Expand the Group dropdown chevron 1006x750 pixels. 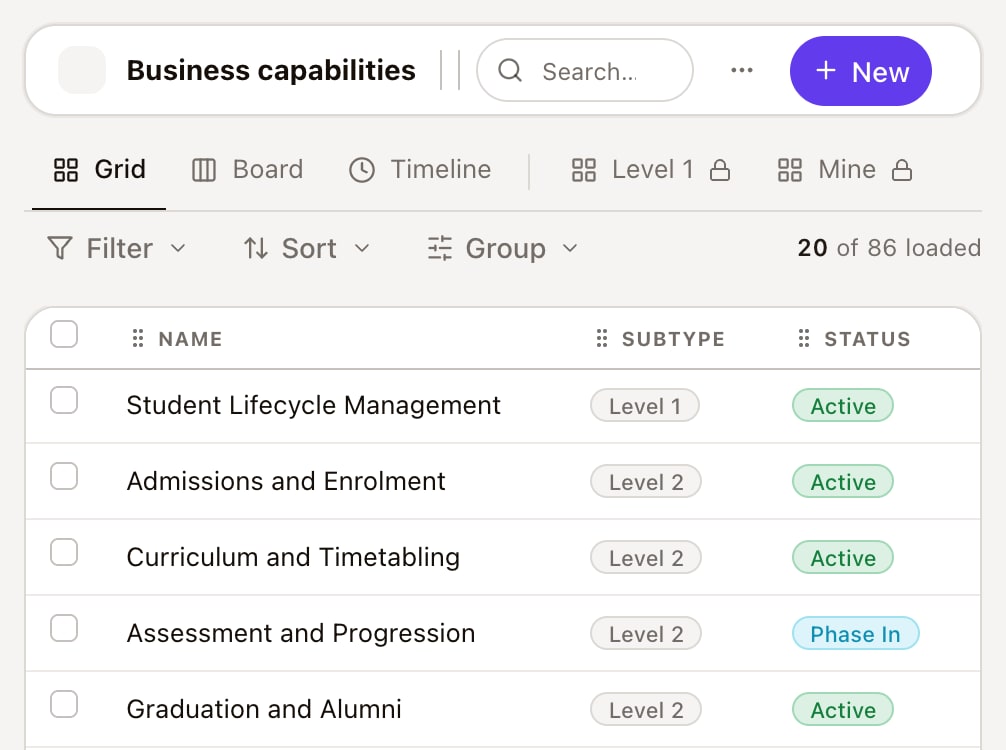[x=570, y=248]
